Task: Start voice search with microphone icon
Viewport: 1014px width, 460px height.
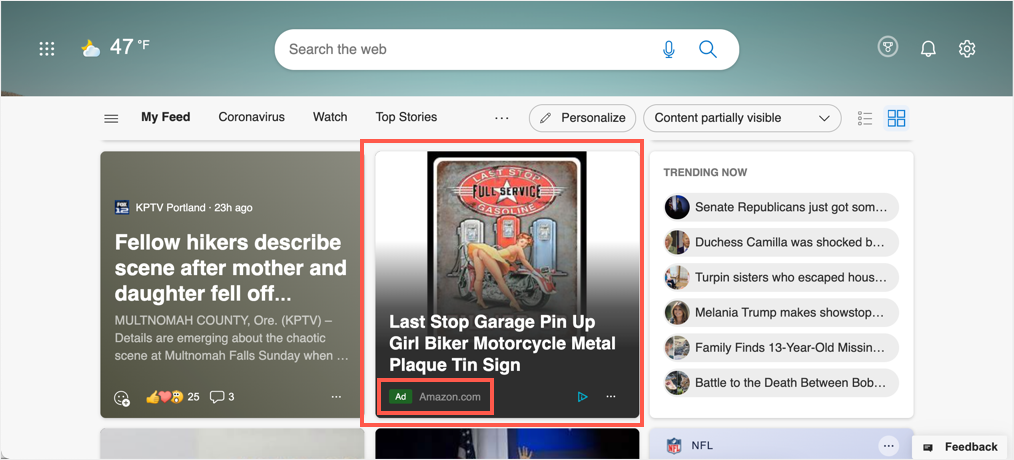Action: point(669,49)
